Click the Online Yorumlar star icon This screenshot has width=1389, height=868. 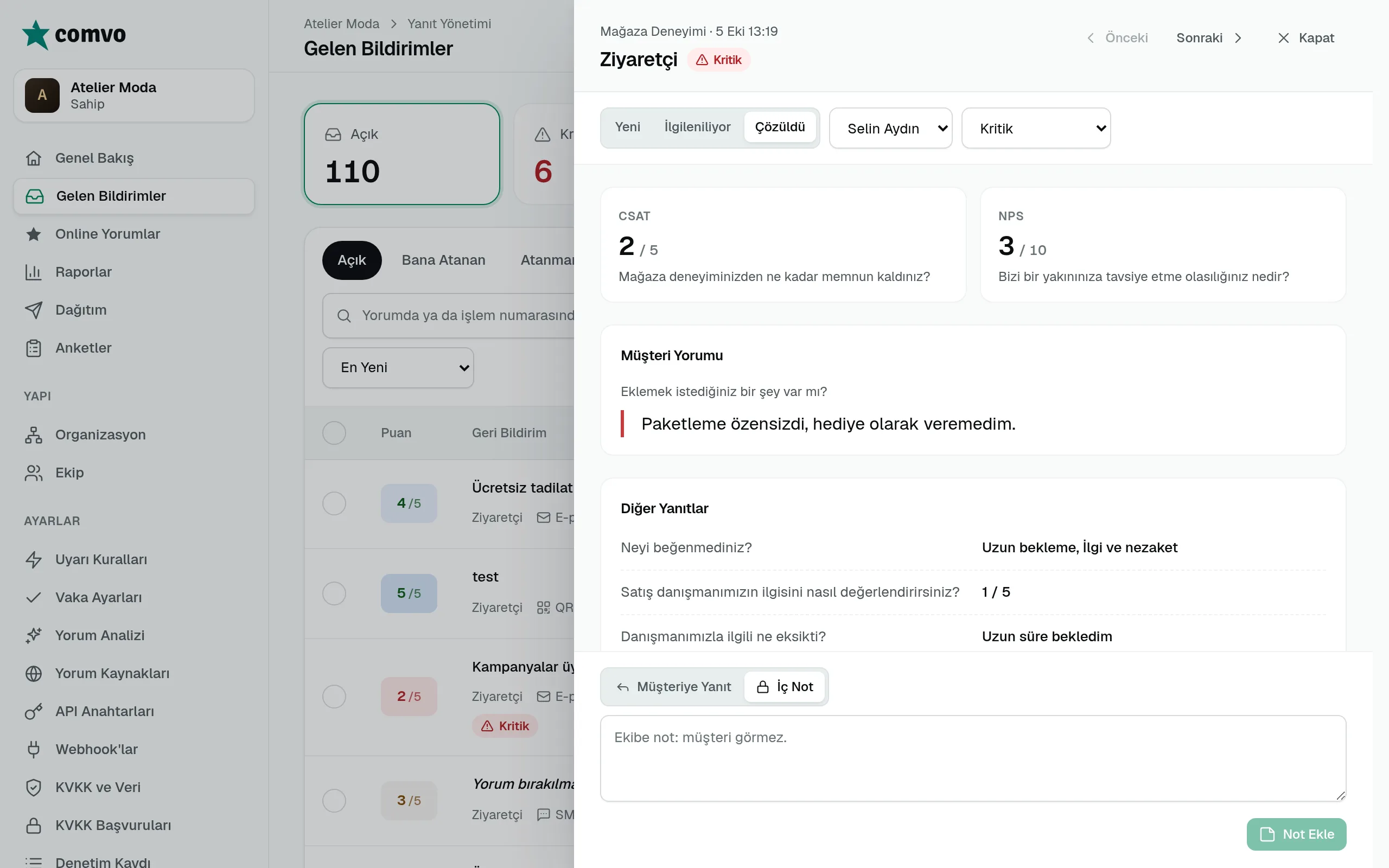coord(33,234)
